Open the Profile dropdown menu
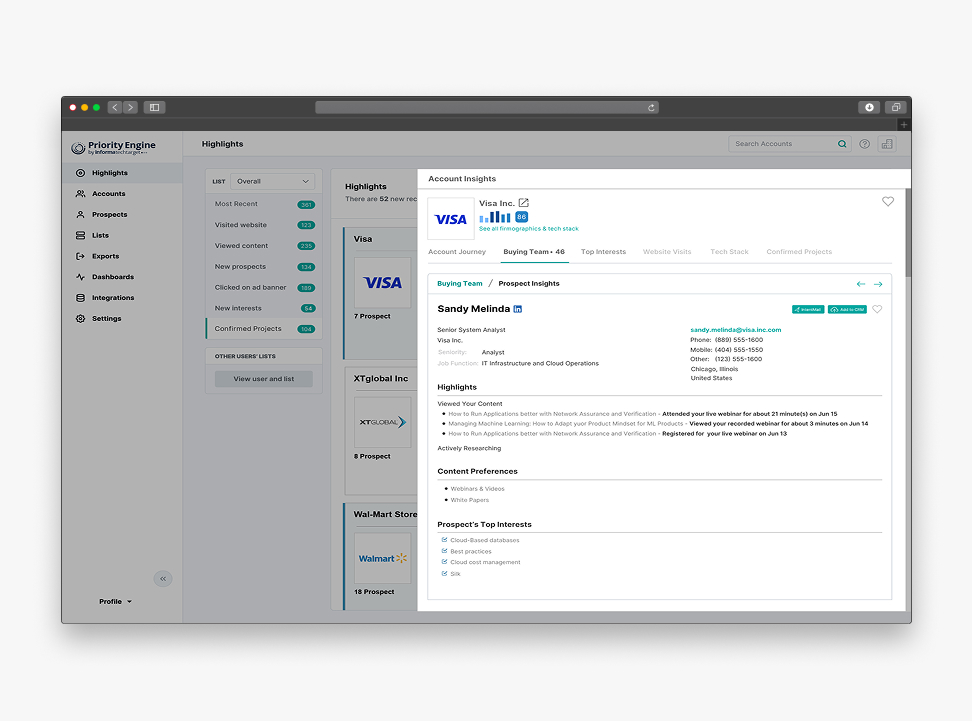 click(115, 602)
